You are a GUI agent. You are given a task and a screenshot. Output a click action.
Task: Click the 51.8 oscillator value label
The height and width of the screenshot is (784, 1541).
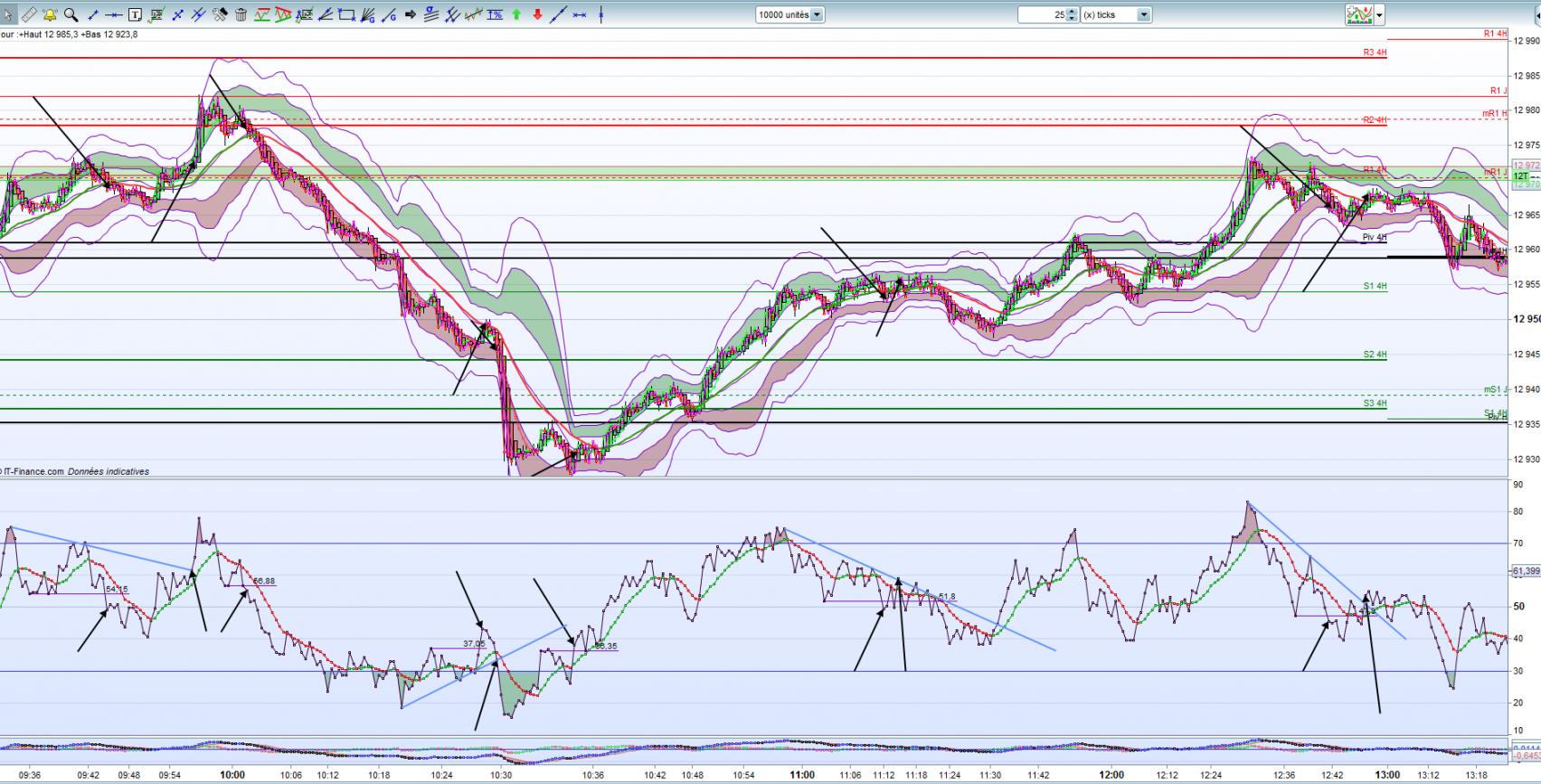(946, 597)
